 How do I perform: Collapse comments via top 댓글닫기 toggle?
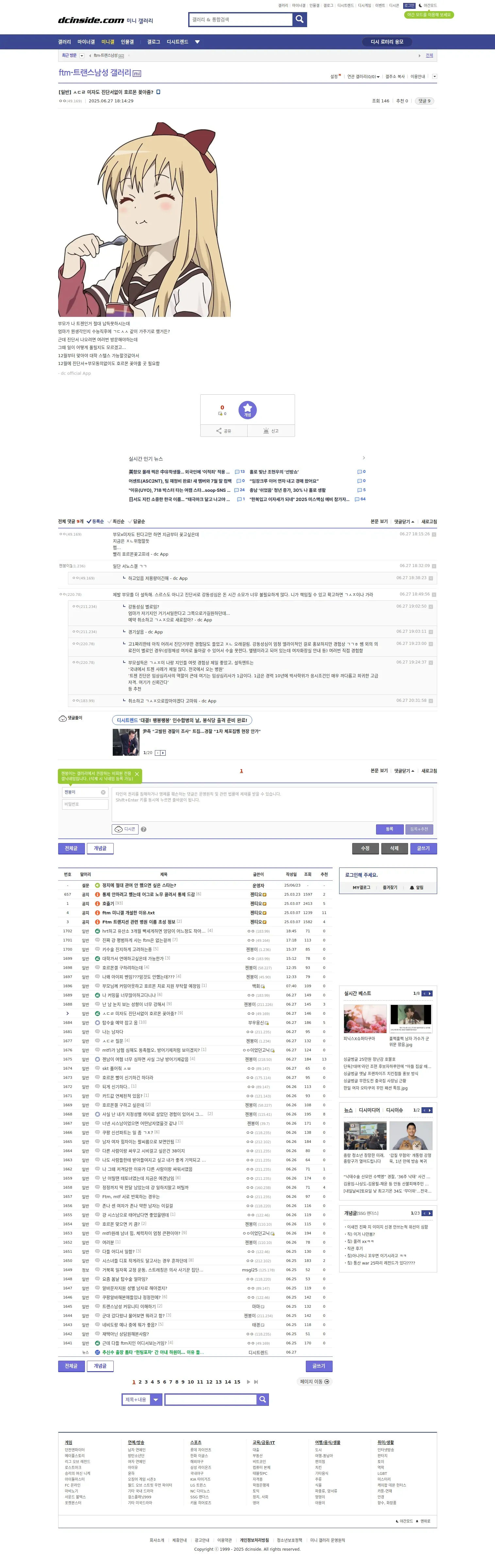[404, 522]
